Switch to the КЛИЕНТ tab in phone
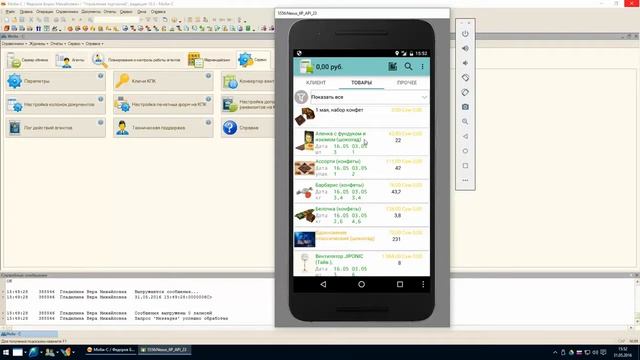 tap(316, 82)
